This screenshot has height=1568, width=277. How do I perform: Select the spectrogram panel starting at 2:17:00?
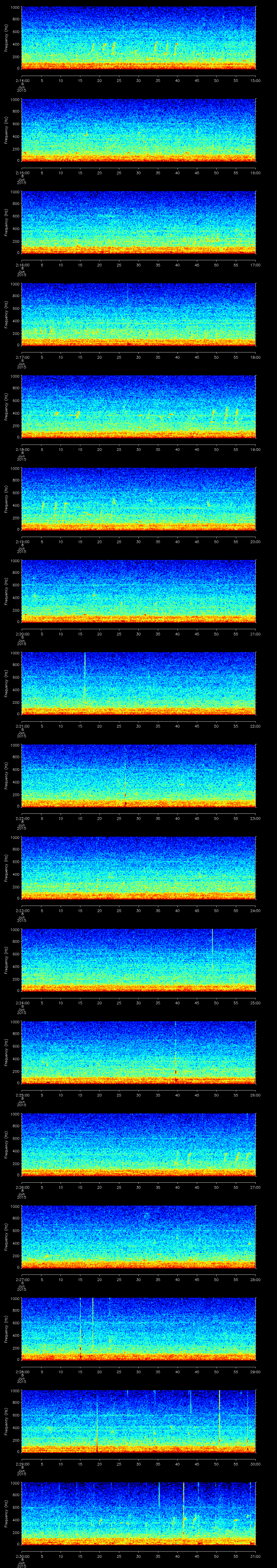click(x=139, y=315)
